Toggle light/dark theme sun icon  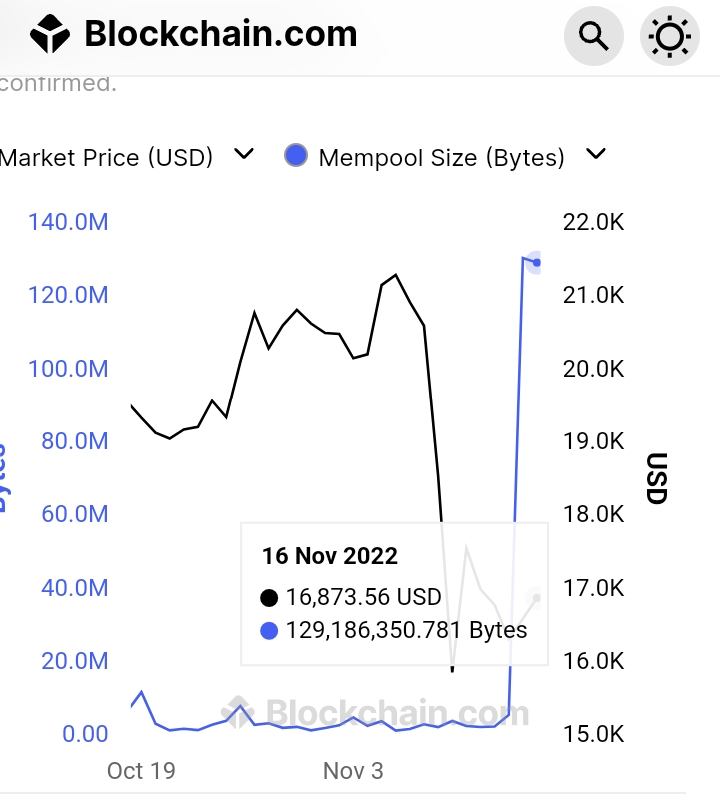(x=669, y=37)
